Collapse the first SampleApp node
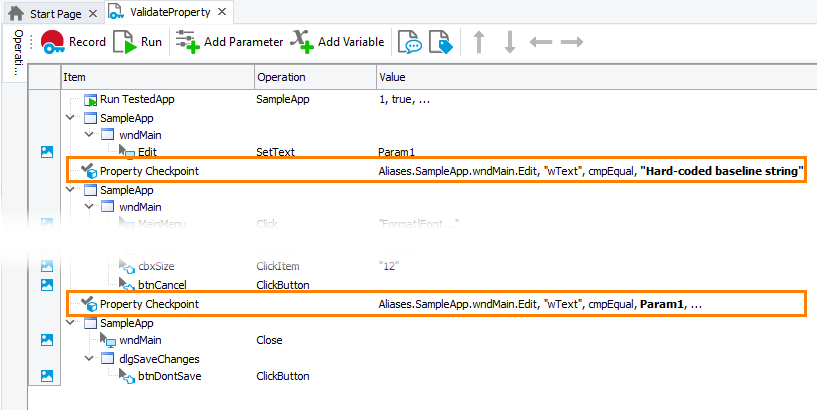817x410 pixels. 70,117
